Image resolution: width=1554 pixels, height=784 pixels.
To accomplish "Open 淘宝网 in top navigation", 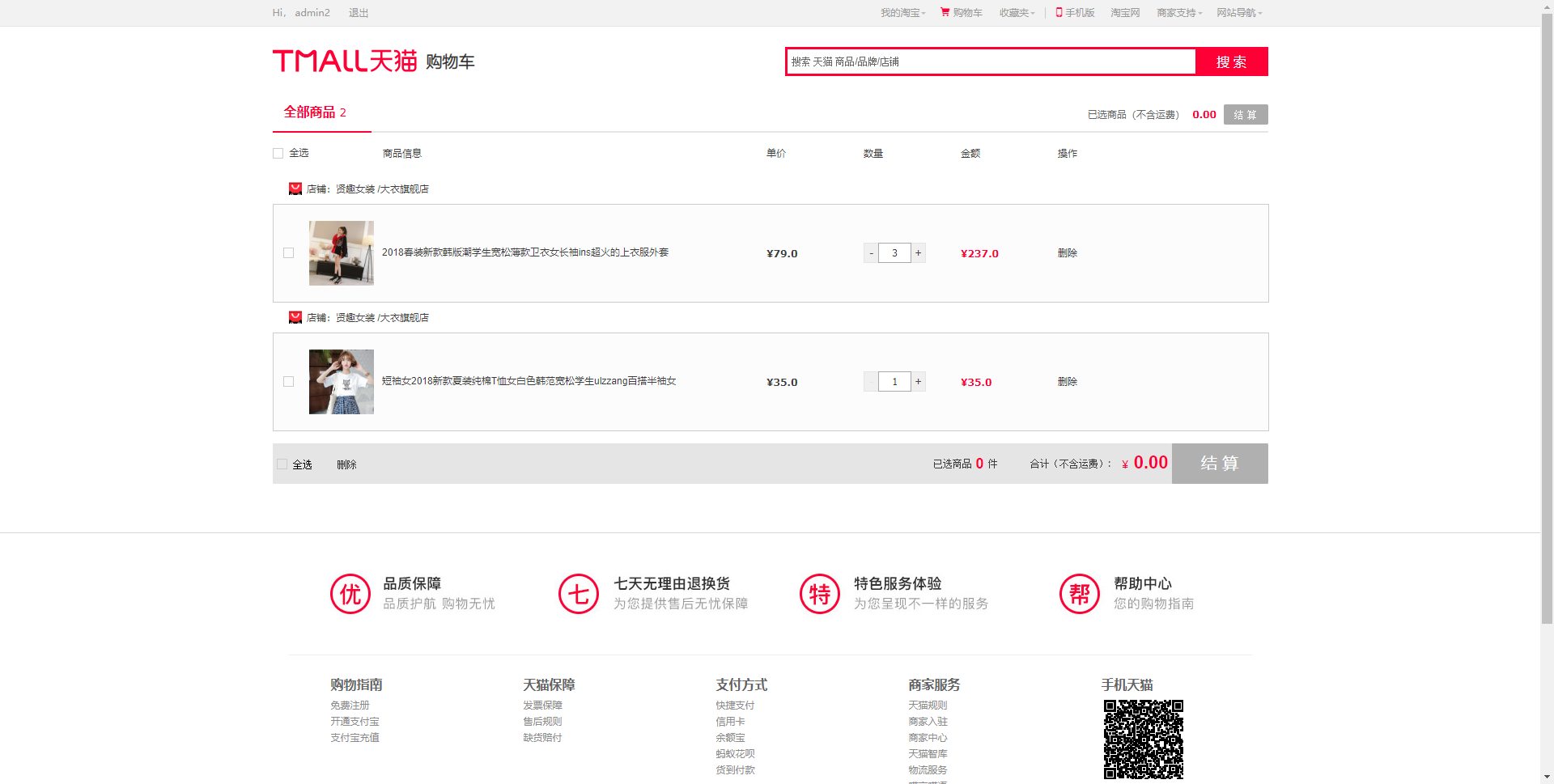I will coord(1125,13).
